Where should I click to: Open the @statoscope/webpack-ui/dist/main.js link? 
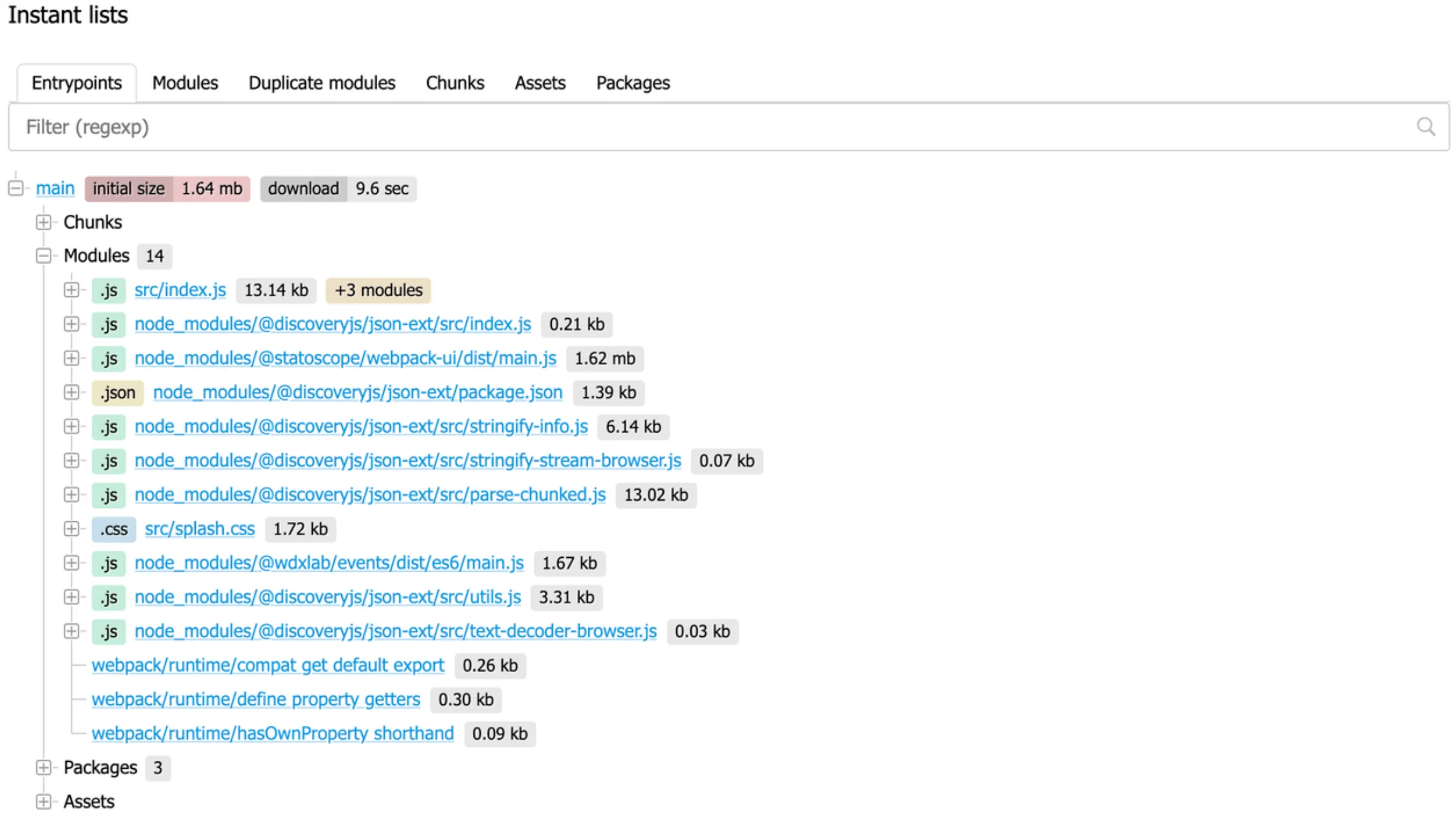pos(346,358)
